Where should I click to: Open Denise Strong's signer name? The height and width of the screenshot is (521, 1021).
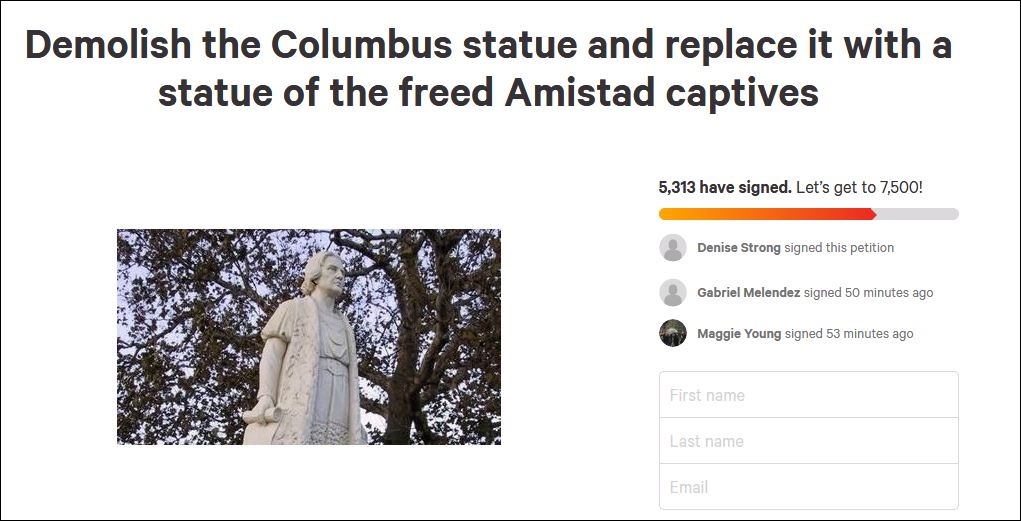(738, 247)
